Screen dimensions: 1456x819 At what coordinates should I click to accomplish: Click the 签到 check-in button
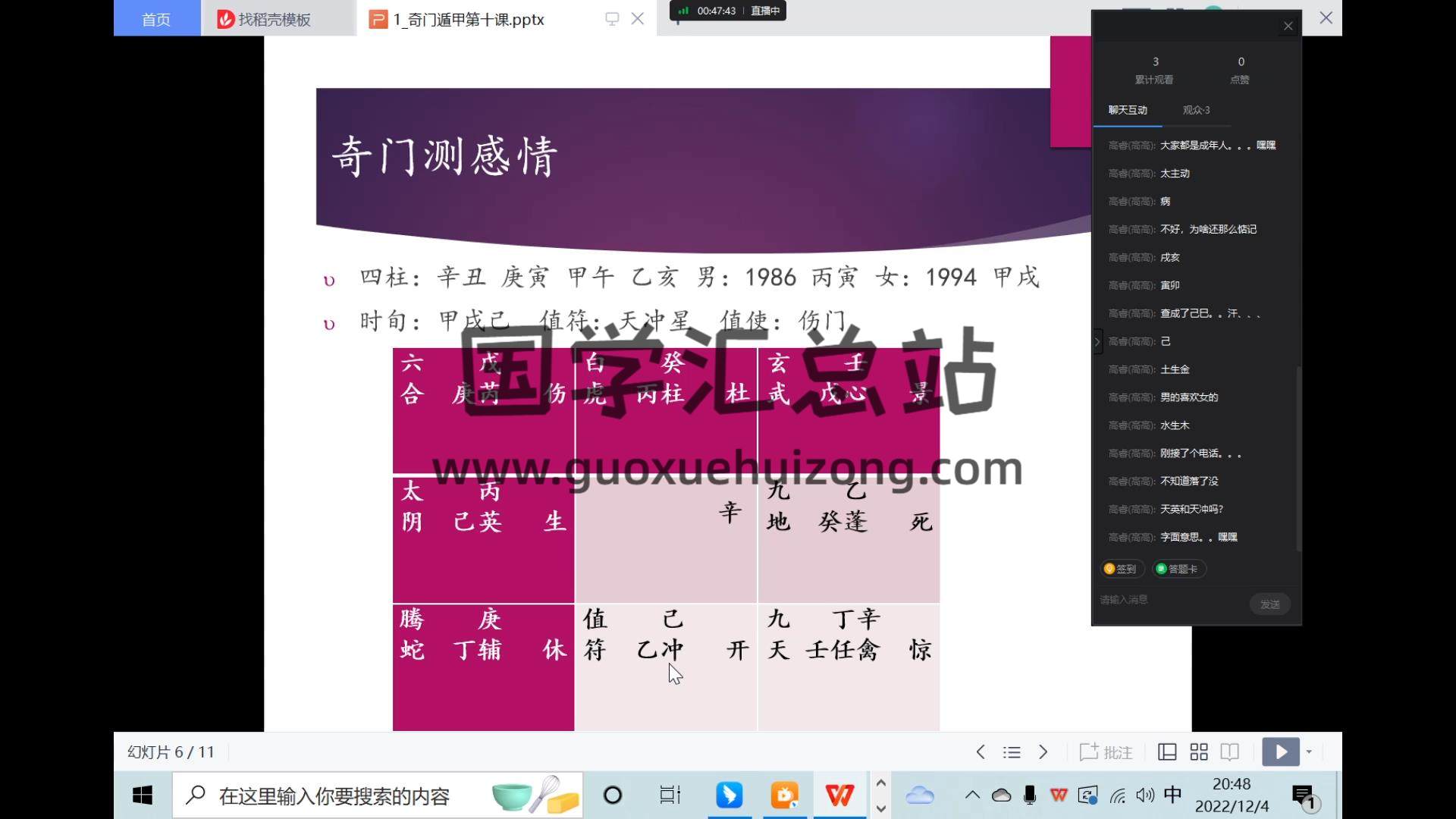tap(1121, 569)
